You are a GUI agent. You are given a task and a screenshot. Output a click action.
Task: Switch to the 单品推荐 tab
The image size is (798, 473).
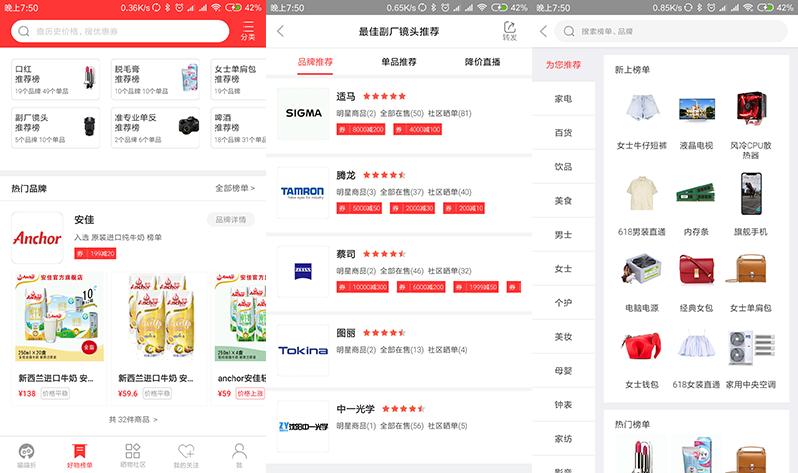tap(398, 62)
